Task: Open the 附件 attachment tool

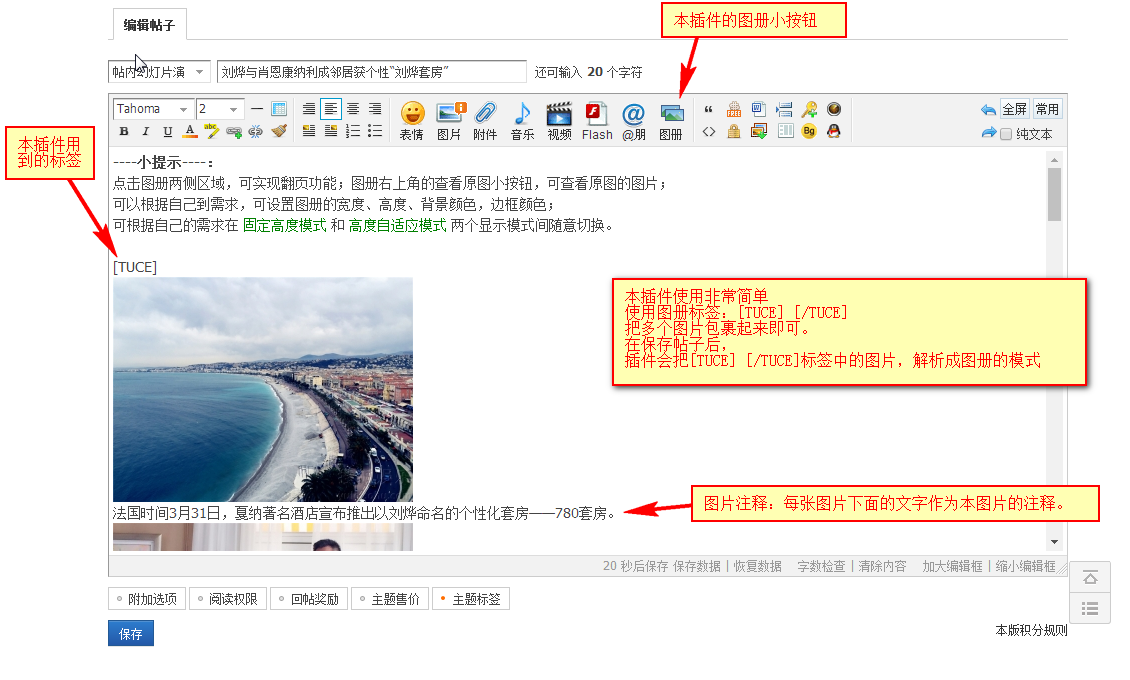Action: (486, 120)
